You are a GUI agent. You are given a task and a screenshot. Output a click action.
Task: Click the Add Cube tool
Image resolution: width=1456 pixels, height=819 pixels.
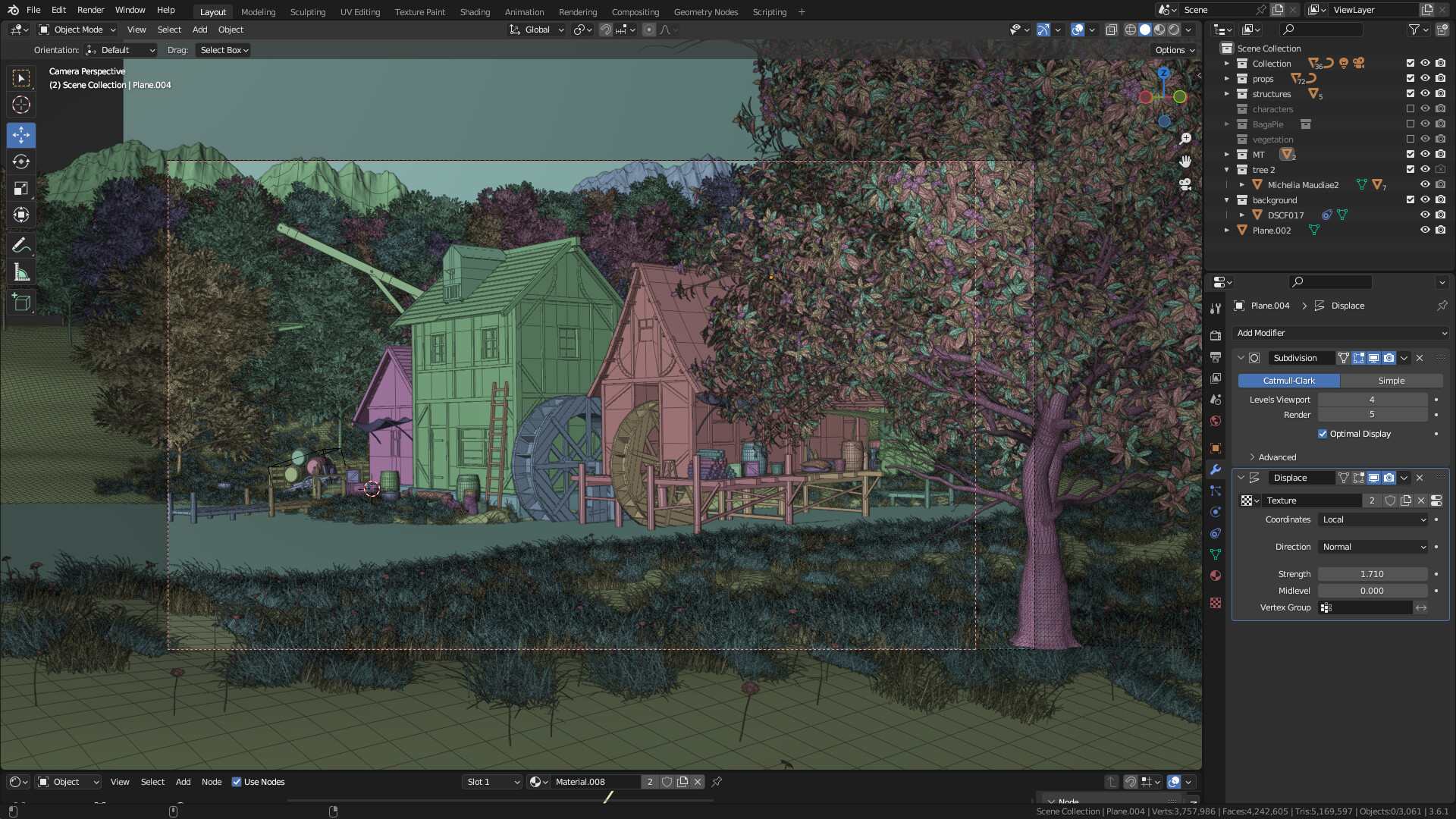21,303
